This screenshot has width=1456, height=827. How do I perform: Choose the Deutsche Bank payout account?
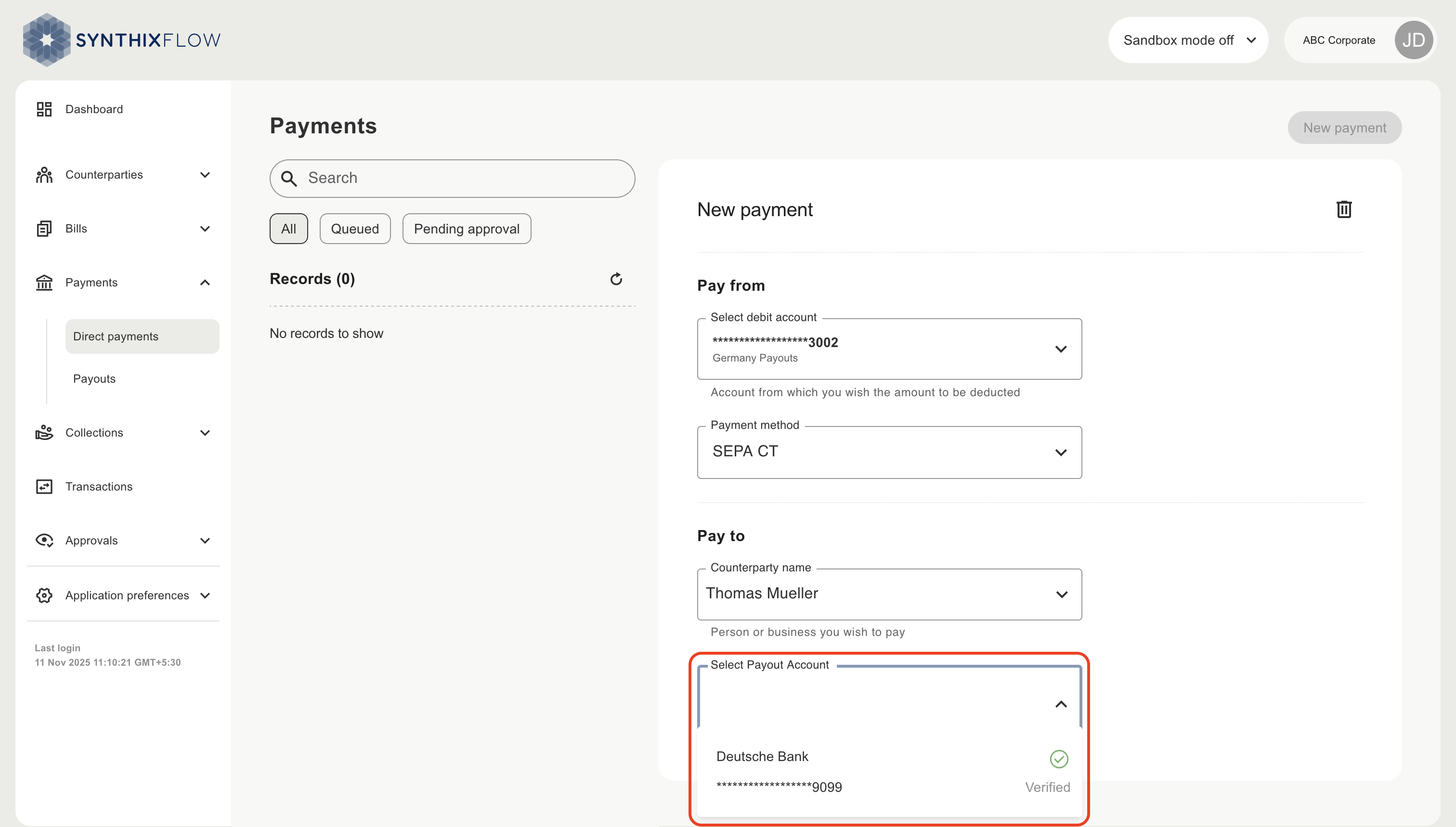click(889, 771)
